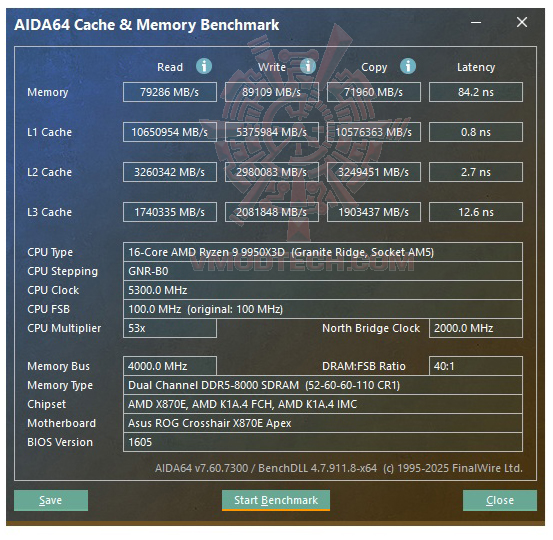
Task: Click L3 Cache write 2081848 MB/s
Action: (x=272, y=212)
